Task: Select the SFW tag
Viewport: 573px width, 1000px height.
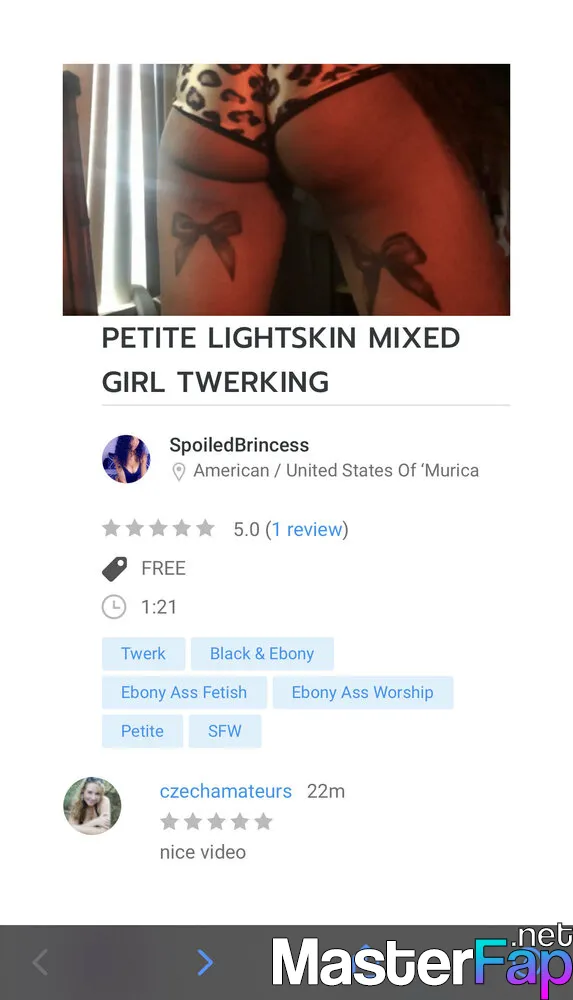Action: pyautogui.click(x=225, y=731)
